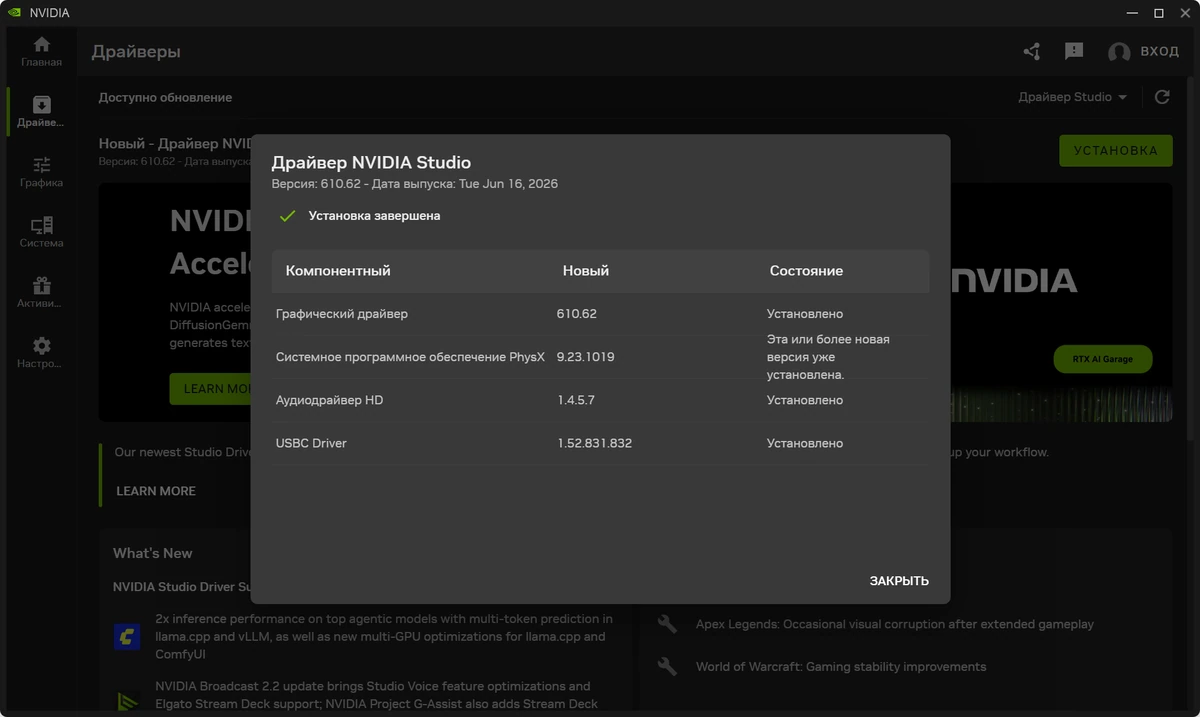Click the ВХОД login link
The width and height of the screenshot is (1200, 717).
(1160, 52)
